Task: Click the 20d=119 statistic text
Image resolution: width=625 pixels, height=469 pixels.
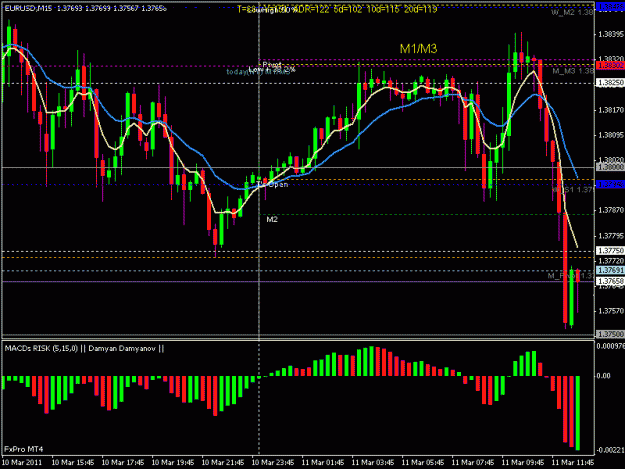Action: [421, 9]
